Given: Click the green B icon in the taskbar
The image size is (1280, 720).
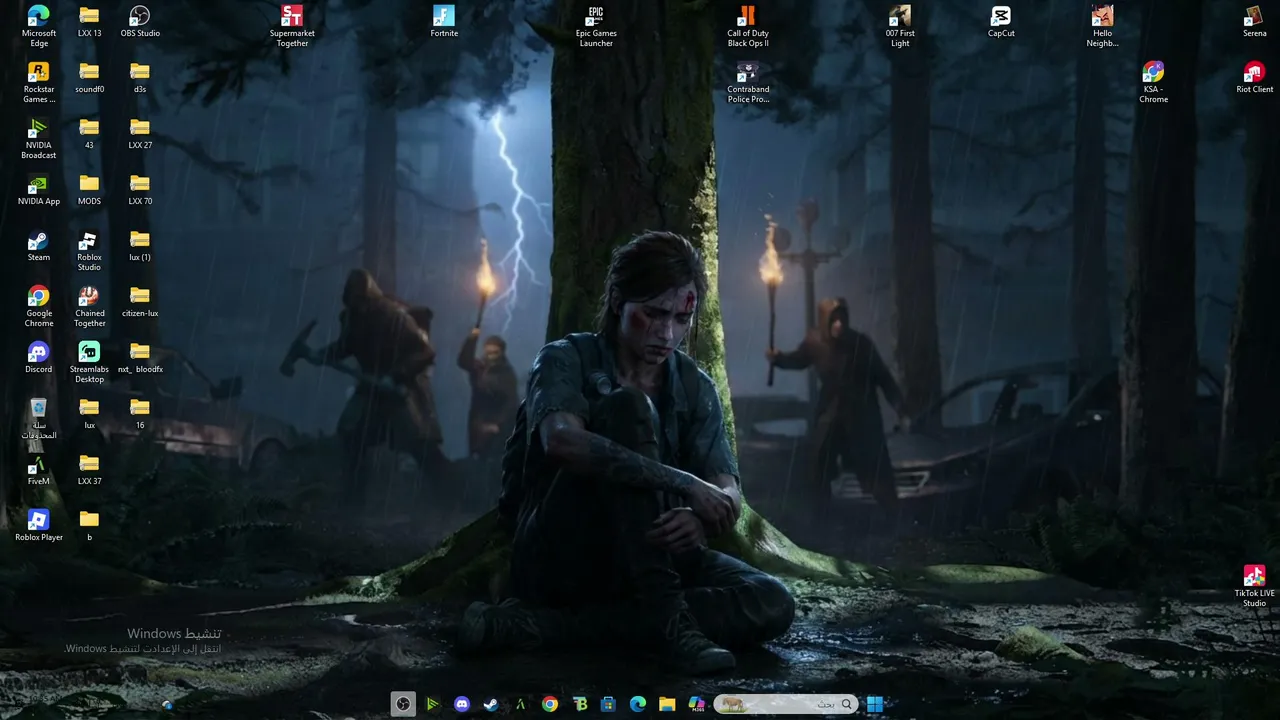Looking at the screenshot, I should [579, 704].
